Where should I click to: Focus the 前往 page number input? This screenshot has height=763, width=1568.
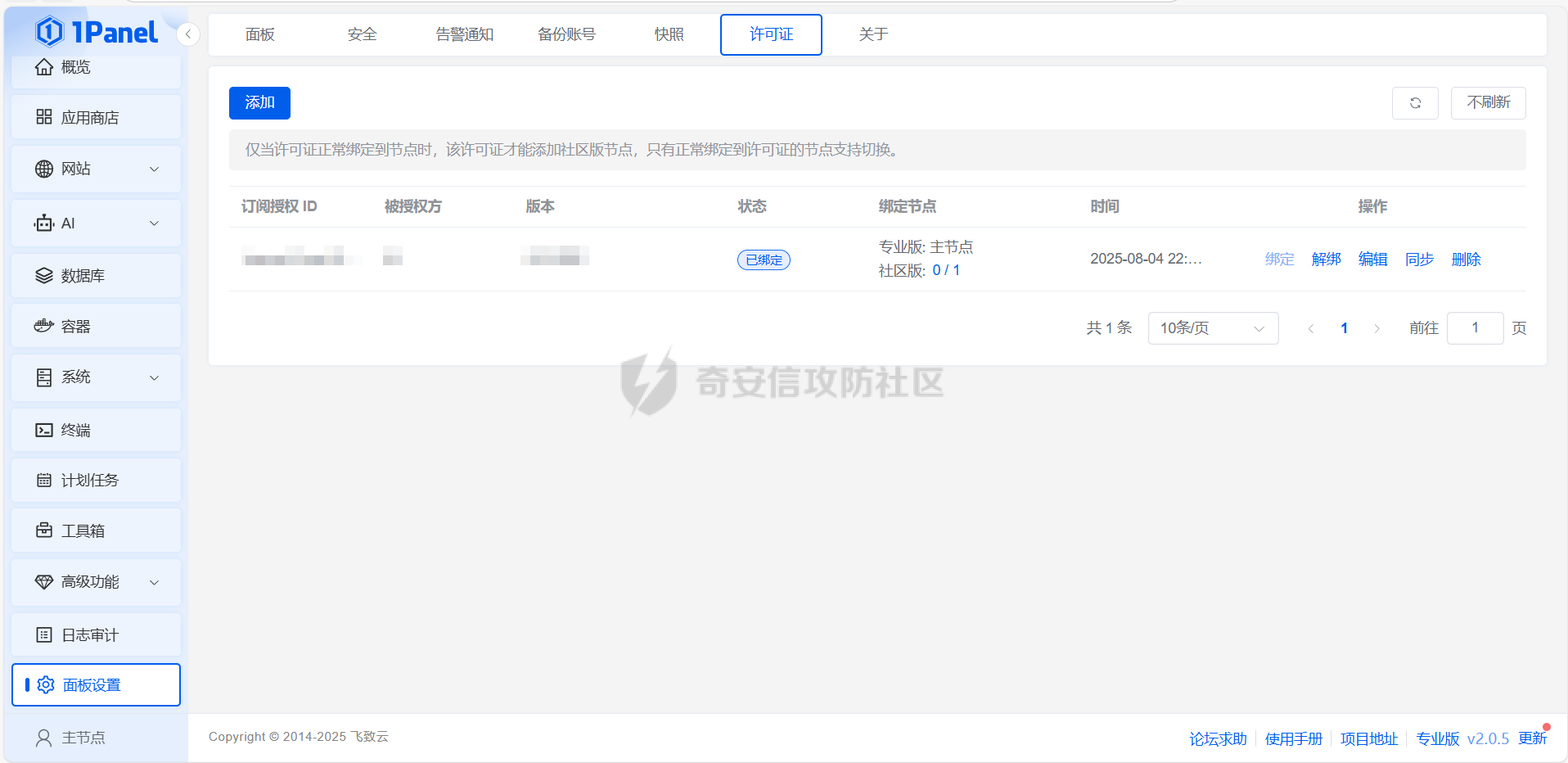(x=1475, y=328)
